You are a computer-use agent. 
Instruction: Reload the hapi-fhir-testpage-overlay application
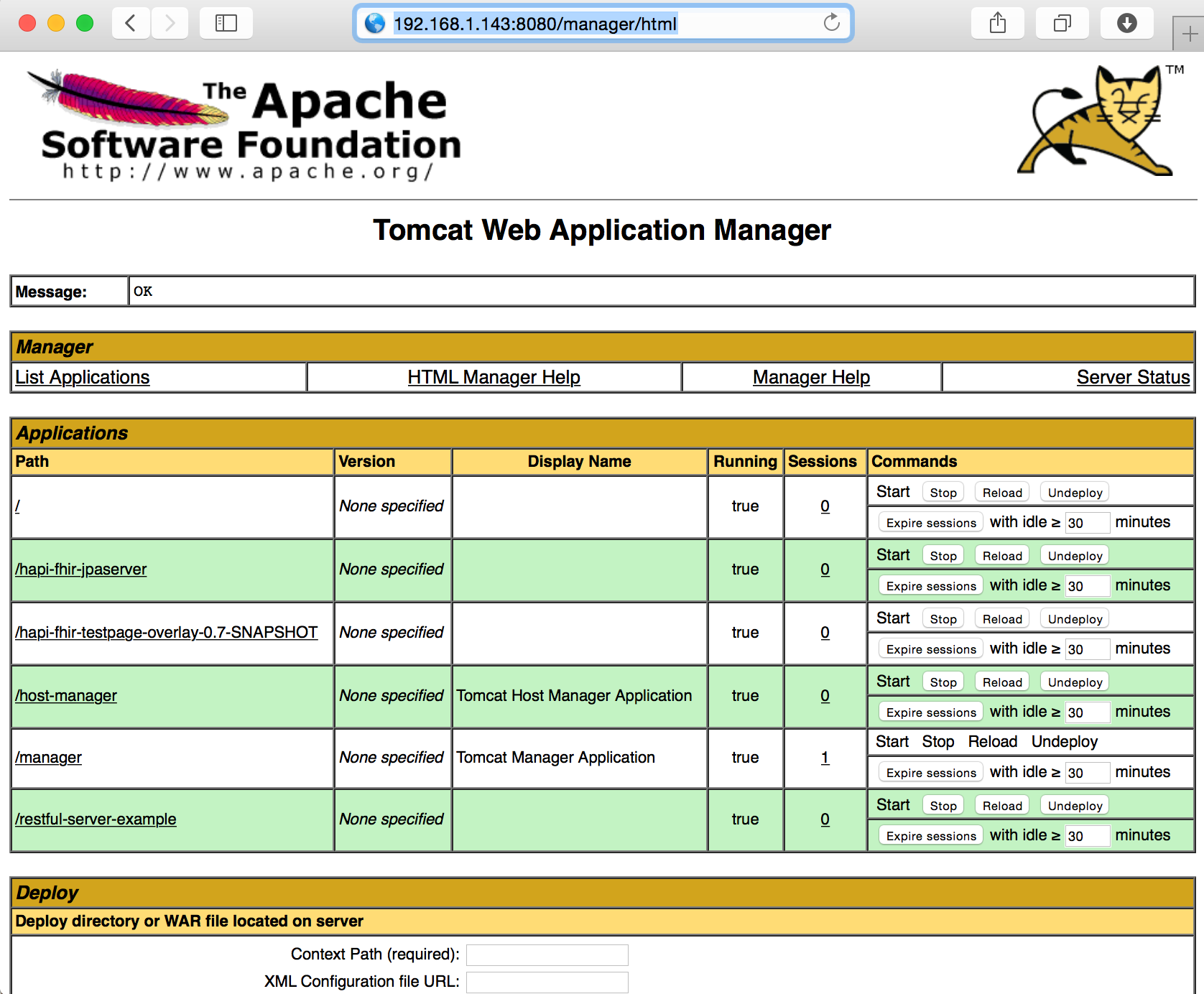1002,619
